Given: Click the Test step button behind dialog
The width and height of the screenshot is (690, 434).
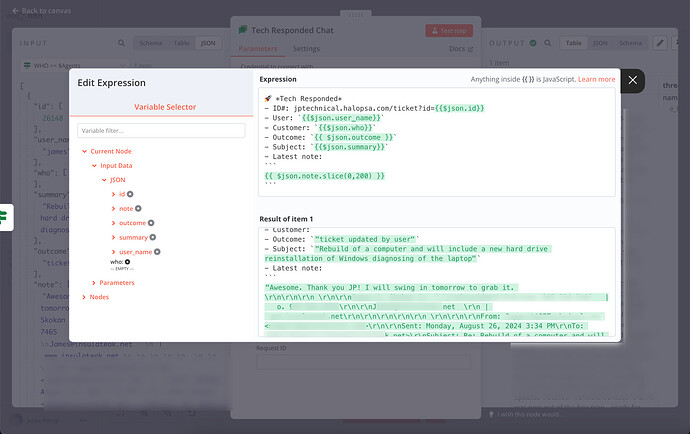Looking at the screenshot, I should pyautogui.click(x=449, y=31).
